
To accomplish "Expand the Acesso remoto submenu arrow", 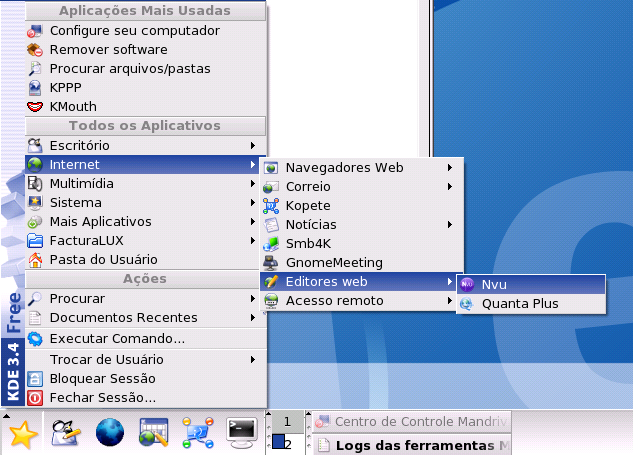I will click(450, 301).
